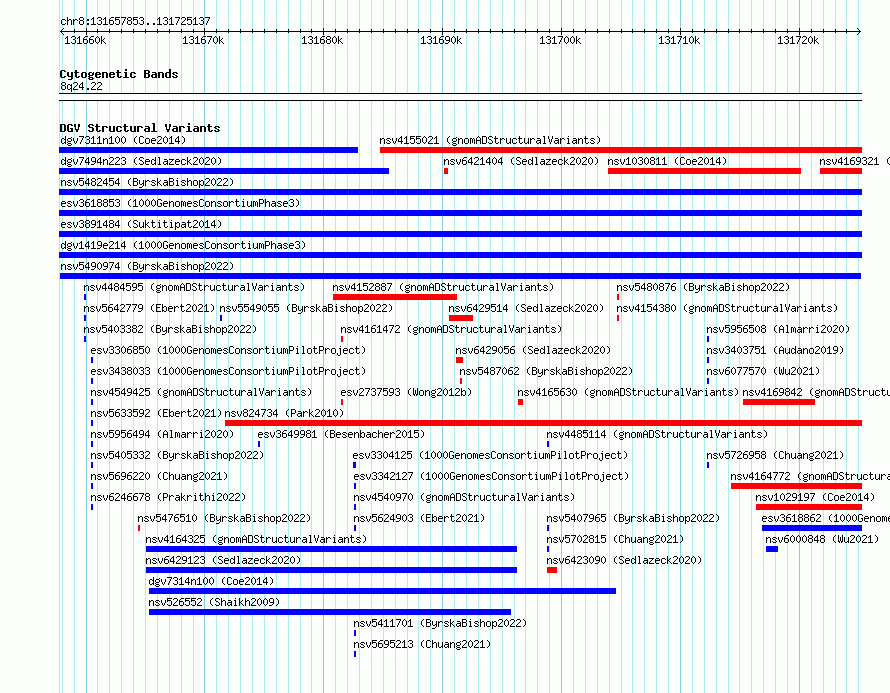Click nsv6077570 (Wu2021) label
Screen dimensions: 890x693
[763, 371]
